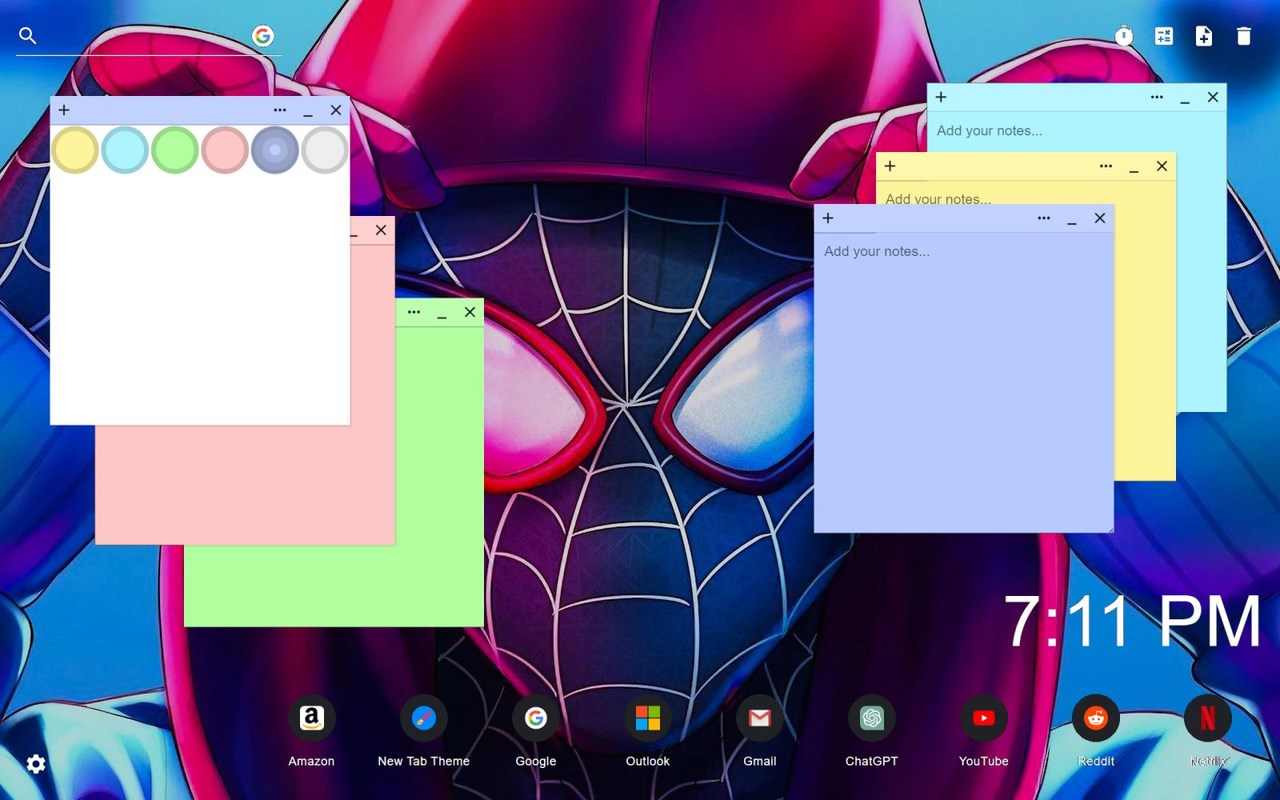Visit the Reddit shortcut
Image resolution: width=1280 pixels, height=800 pixels.
tap(1096, 718)
